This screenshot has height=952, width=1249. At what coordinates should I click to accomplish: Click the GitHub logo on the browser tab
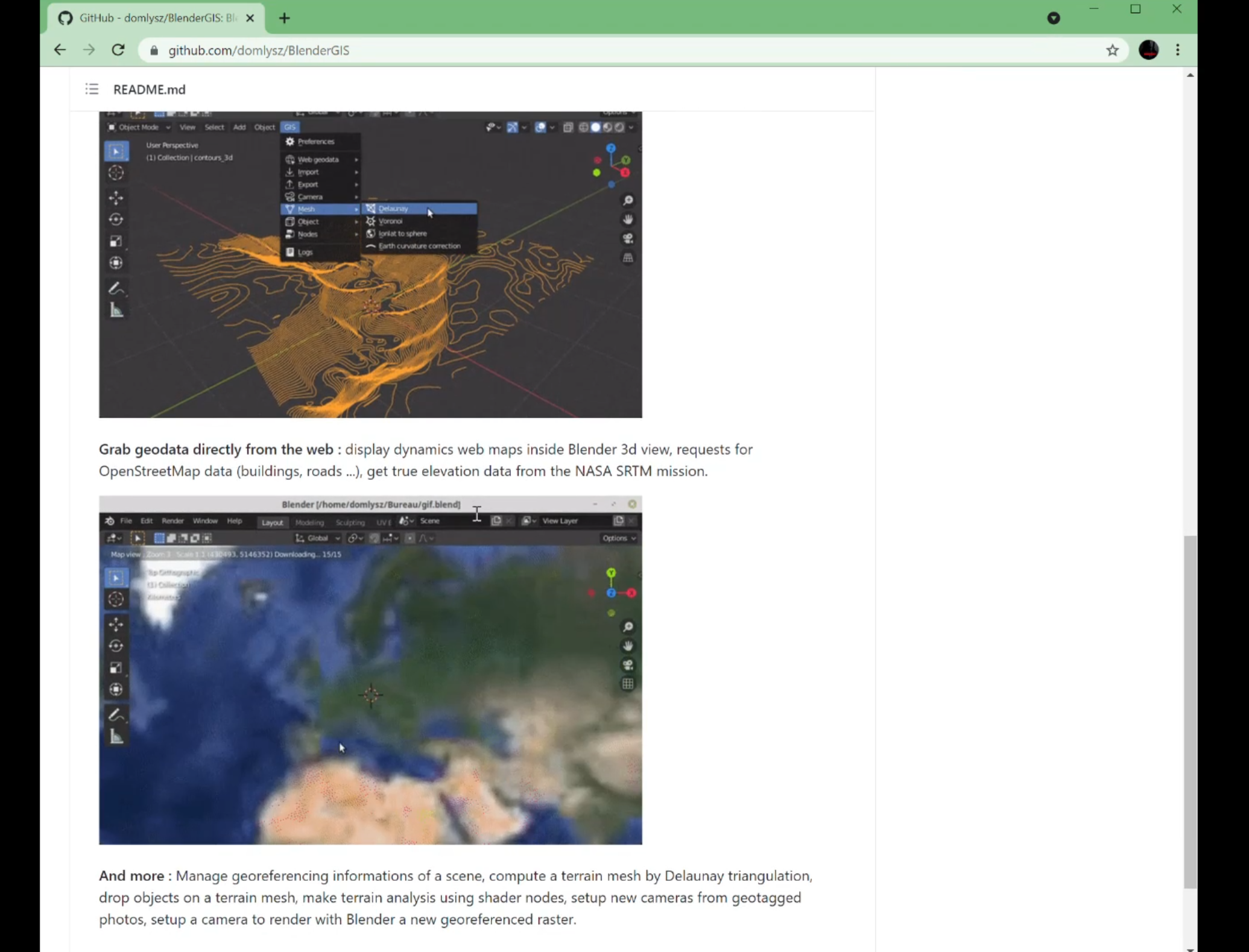pos(65,18)
